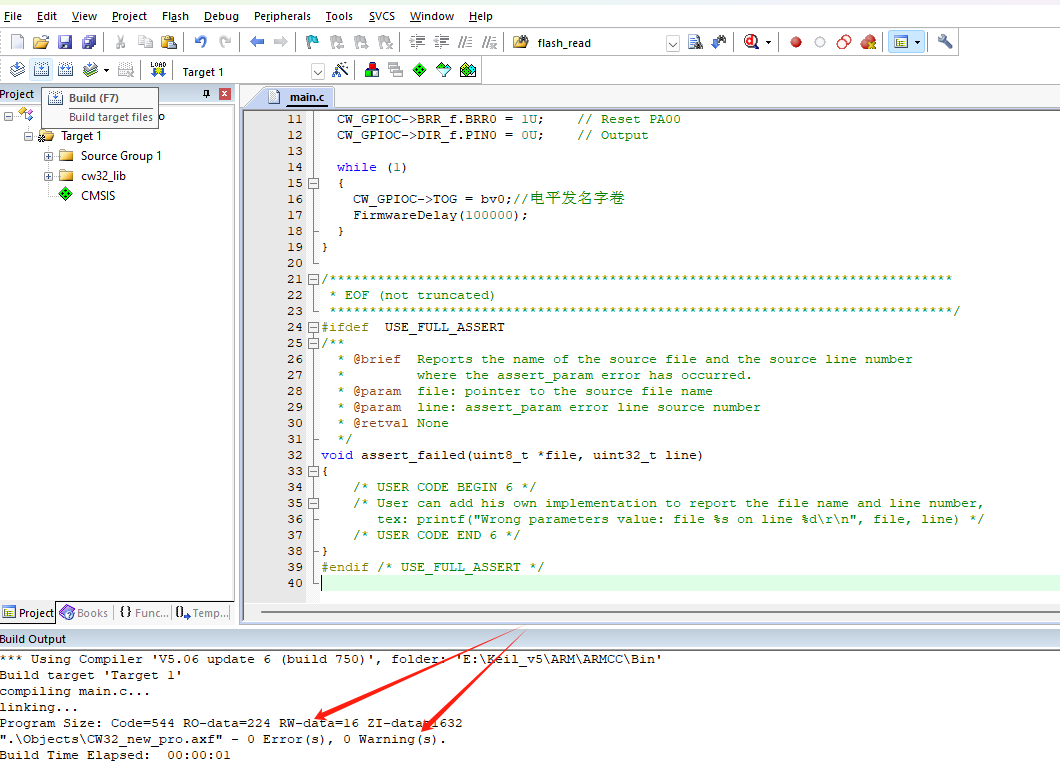Switch to the Temp... tab
The image size is (1060, 766).
click(x=203, y=613)
